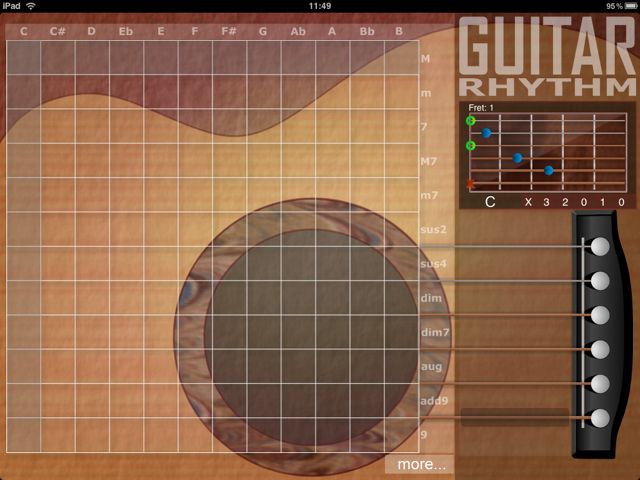
Task: Click the lowercase m (minor) row label
Action: [x=426, y=93]
